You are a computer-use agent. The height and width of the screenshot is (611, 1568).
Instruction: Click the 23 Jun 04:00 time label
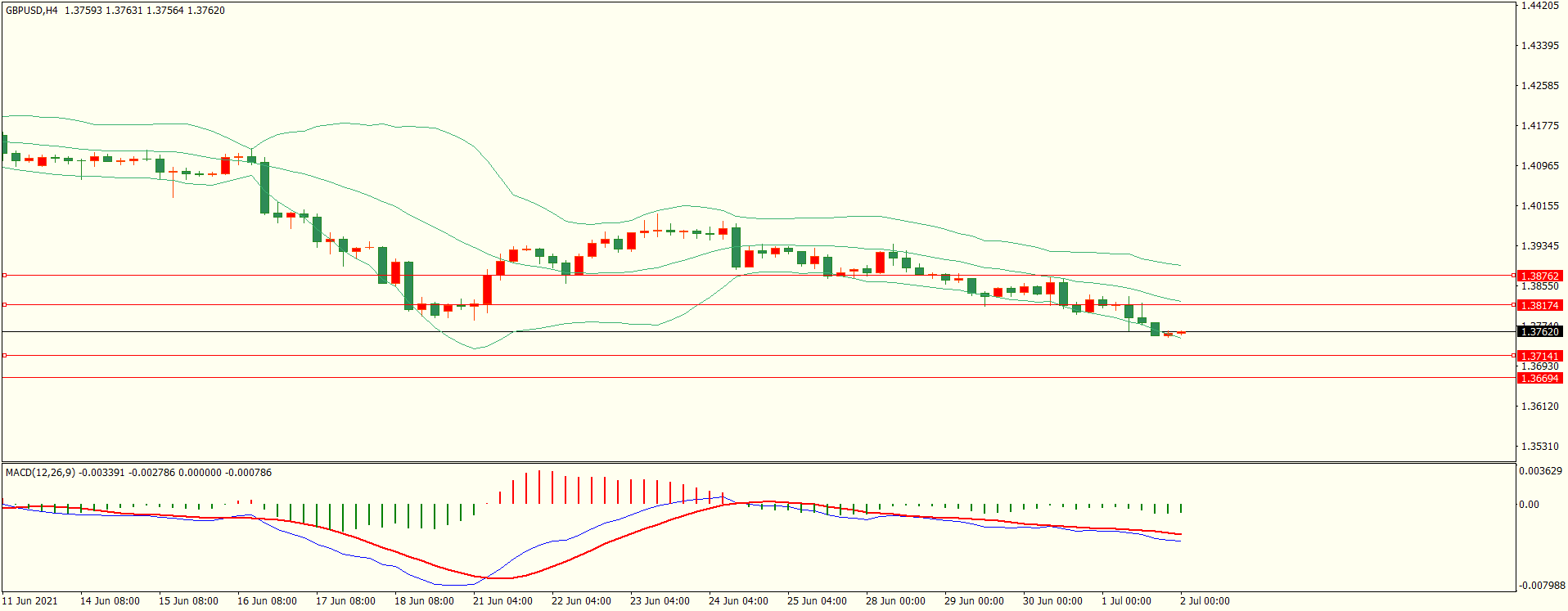(x=660, y=601)
